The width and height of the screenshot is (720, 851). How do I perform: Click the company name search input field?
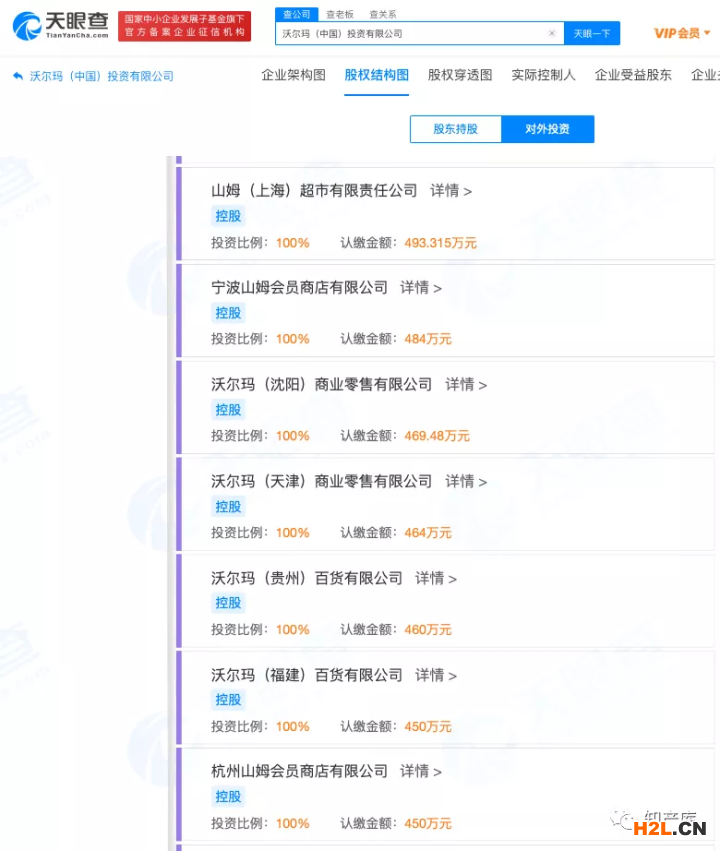click(410, 33)
